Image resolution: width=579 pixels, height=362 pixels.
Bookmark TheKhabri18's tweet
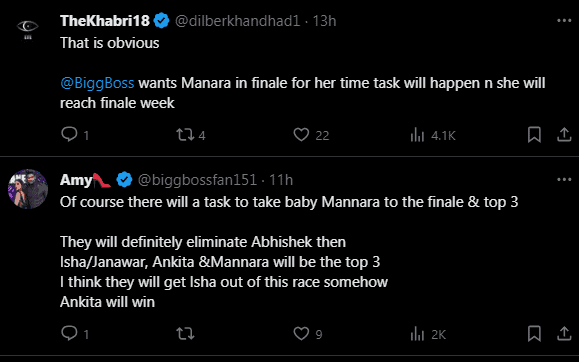point(534,134)
